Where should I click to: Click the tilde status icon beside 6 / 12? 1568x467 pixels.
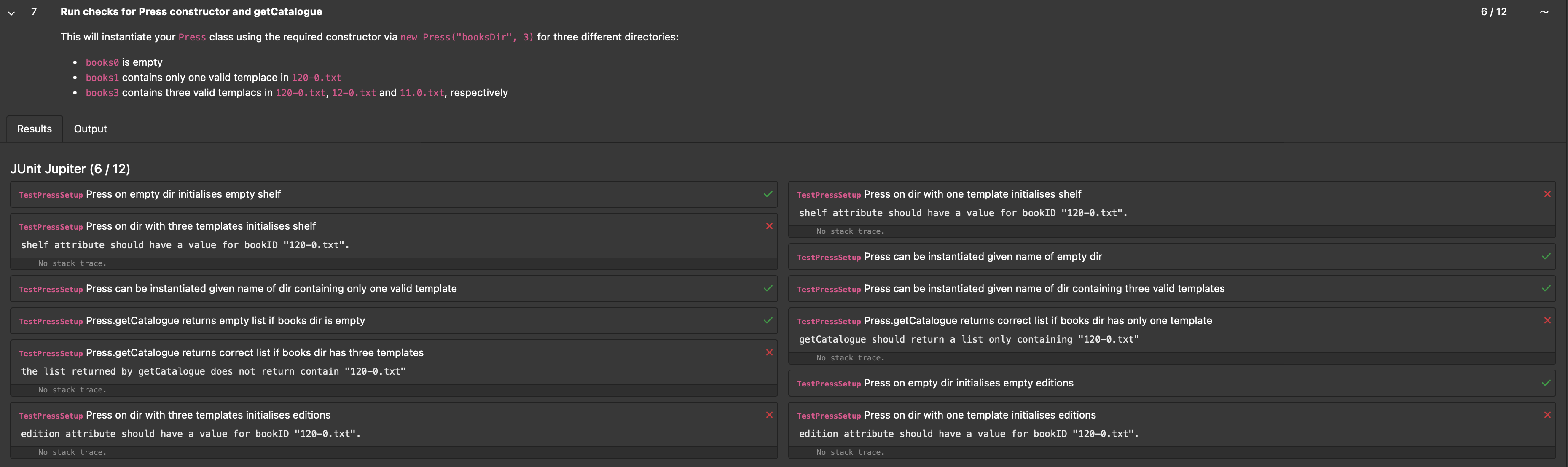click(x=1544, y=11)
